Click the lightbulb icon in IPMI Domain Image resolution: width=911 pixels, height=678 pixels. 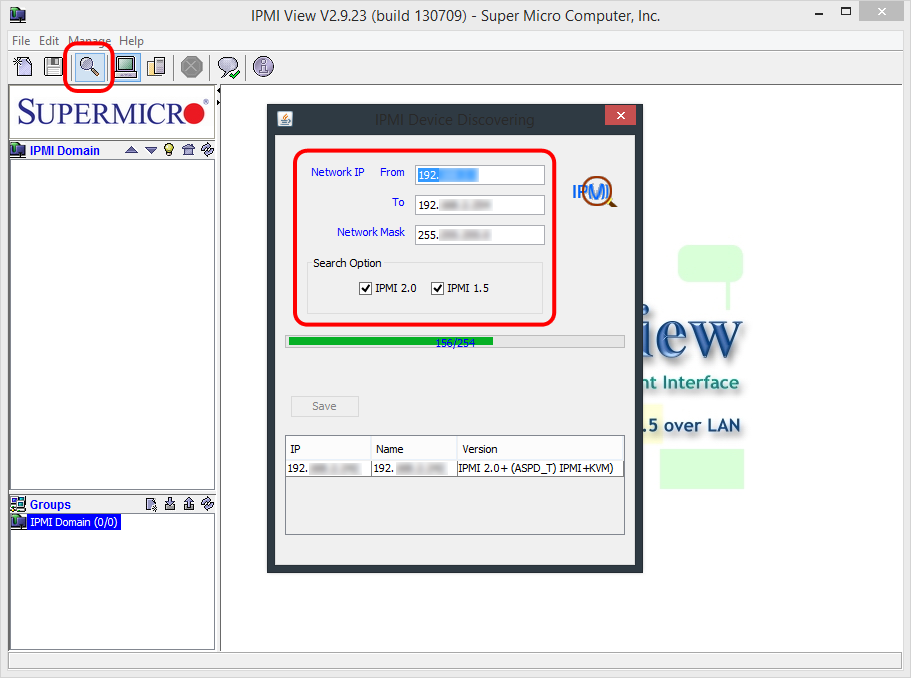tap(169, 150)
